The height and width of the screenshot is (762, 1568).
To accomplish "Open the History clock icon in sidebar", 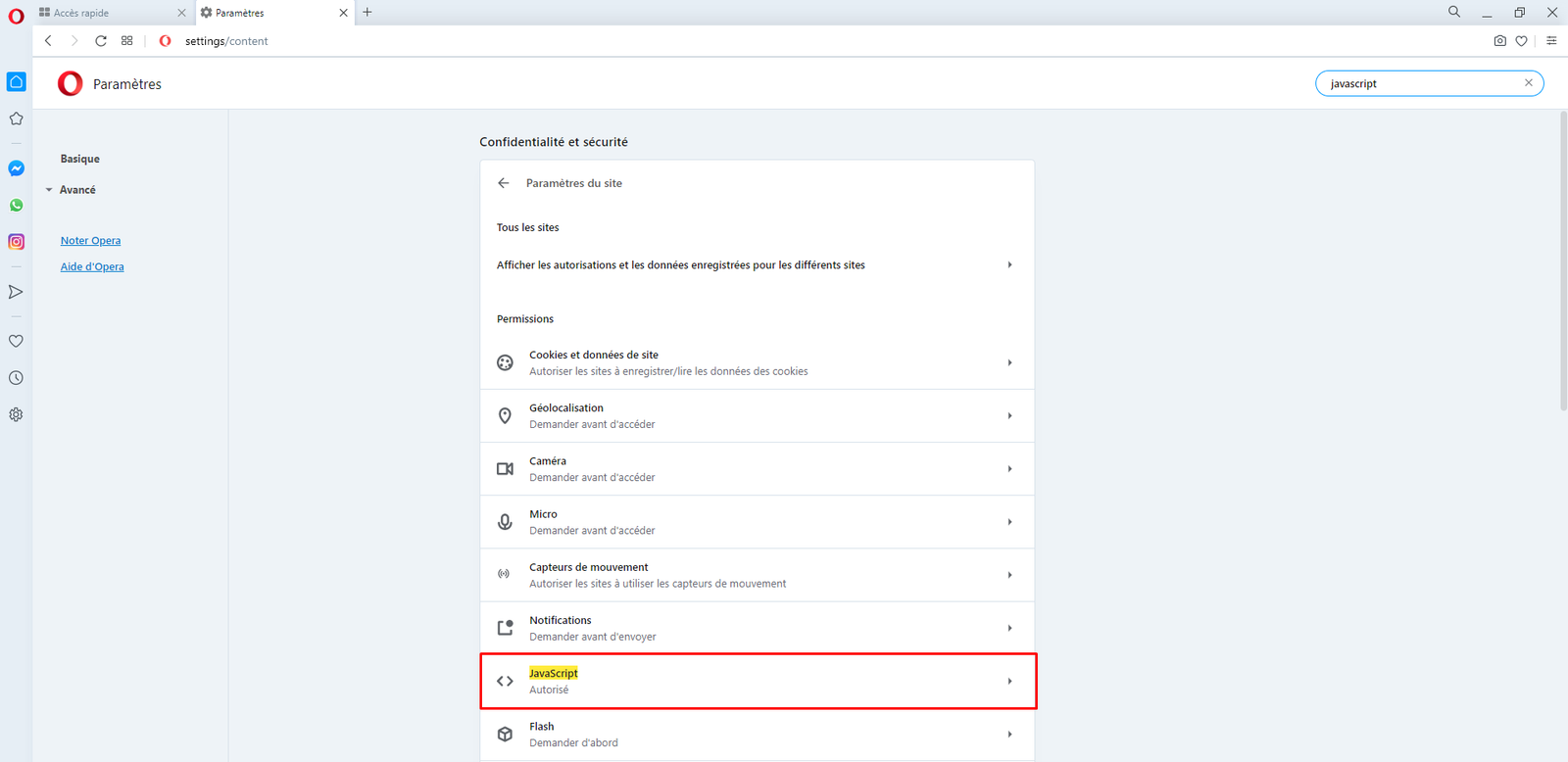I will (17, 378).
